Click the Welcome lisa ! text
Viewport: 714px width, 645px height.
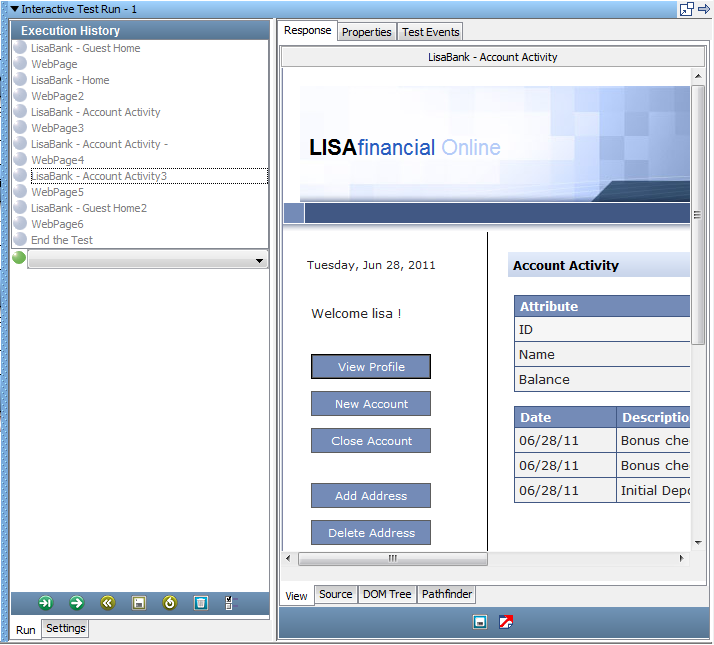tap(356, 313)
